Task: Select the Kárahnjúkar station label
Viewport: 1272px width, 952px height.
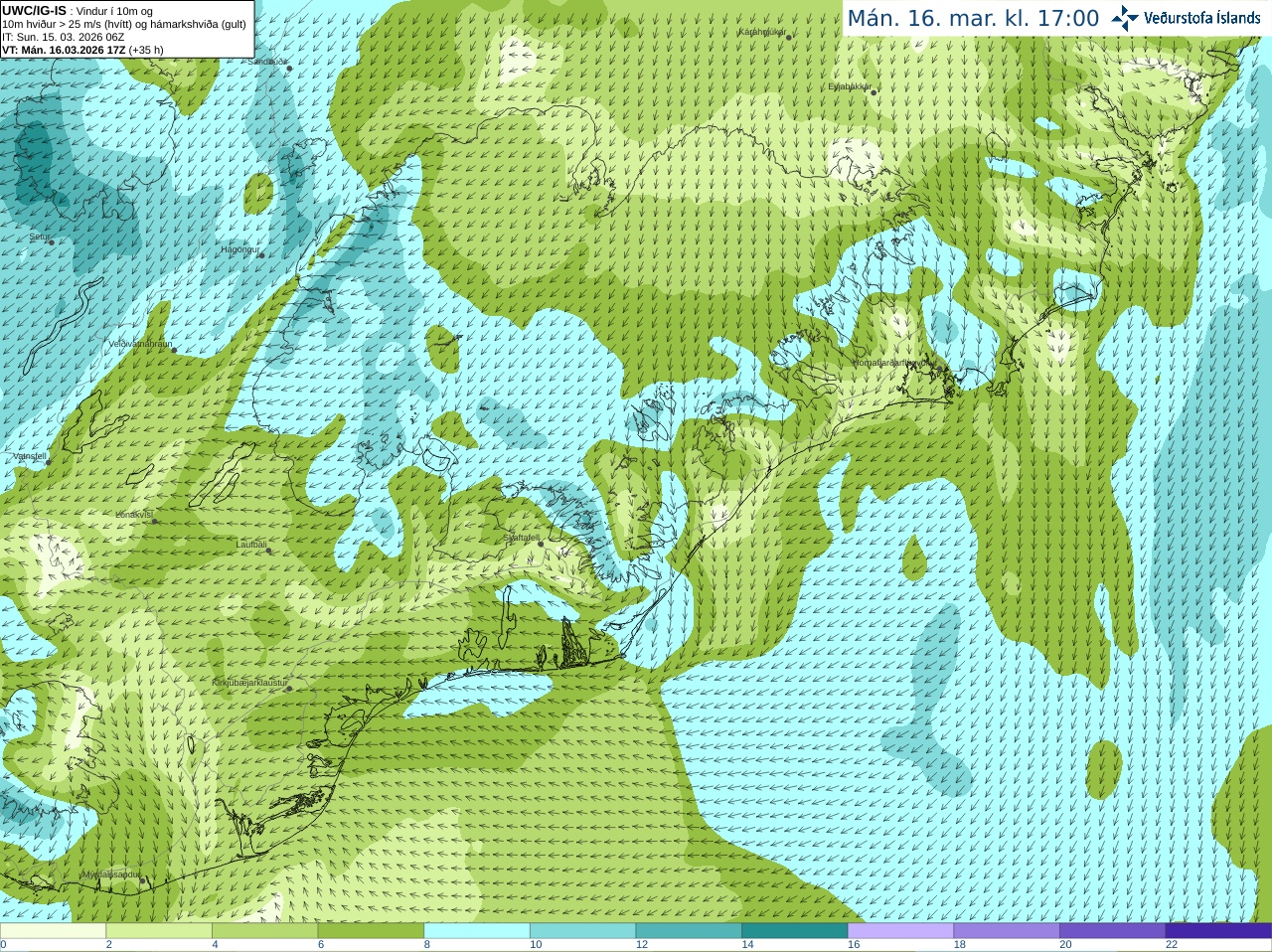Action: click(762, 33)
